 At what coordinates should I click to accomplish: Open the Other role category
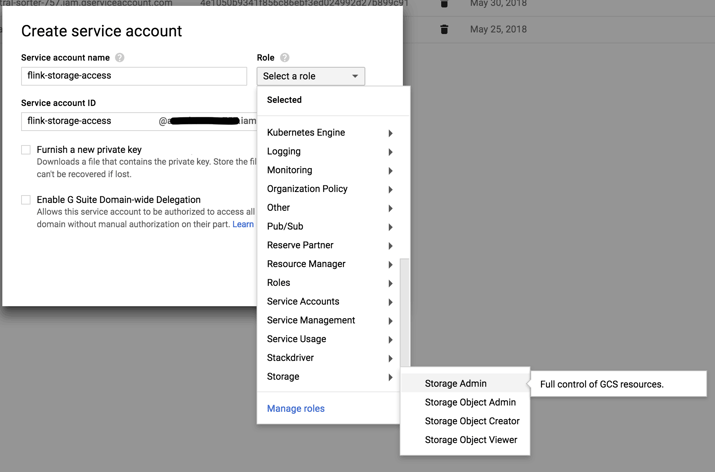click(328, 207)
